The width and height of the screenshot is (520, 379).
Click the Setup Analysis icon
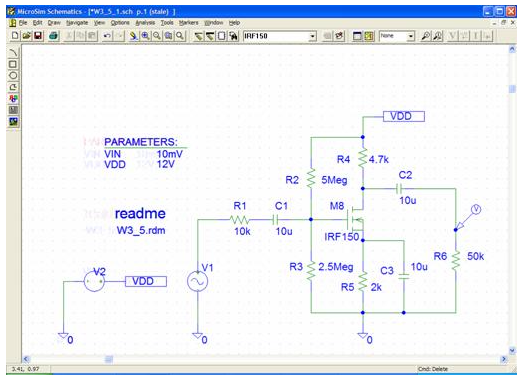coord(357,36)
